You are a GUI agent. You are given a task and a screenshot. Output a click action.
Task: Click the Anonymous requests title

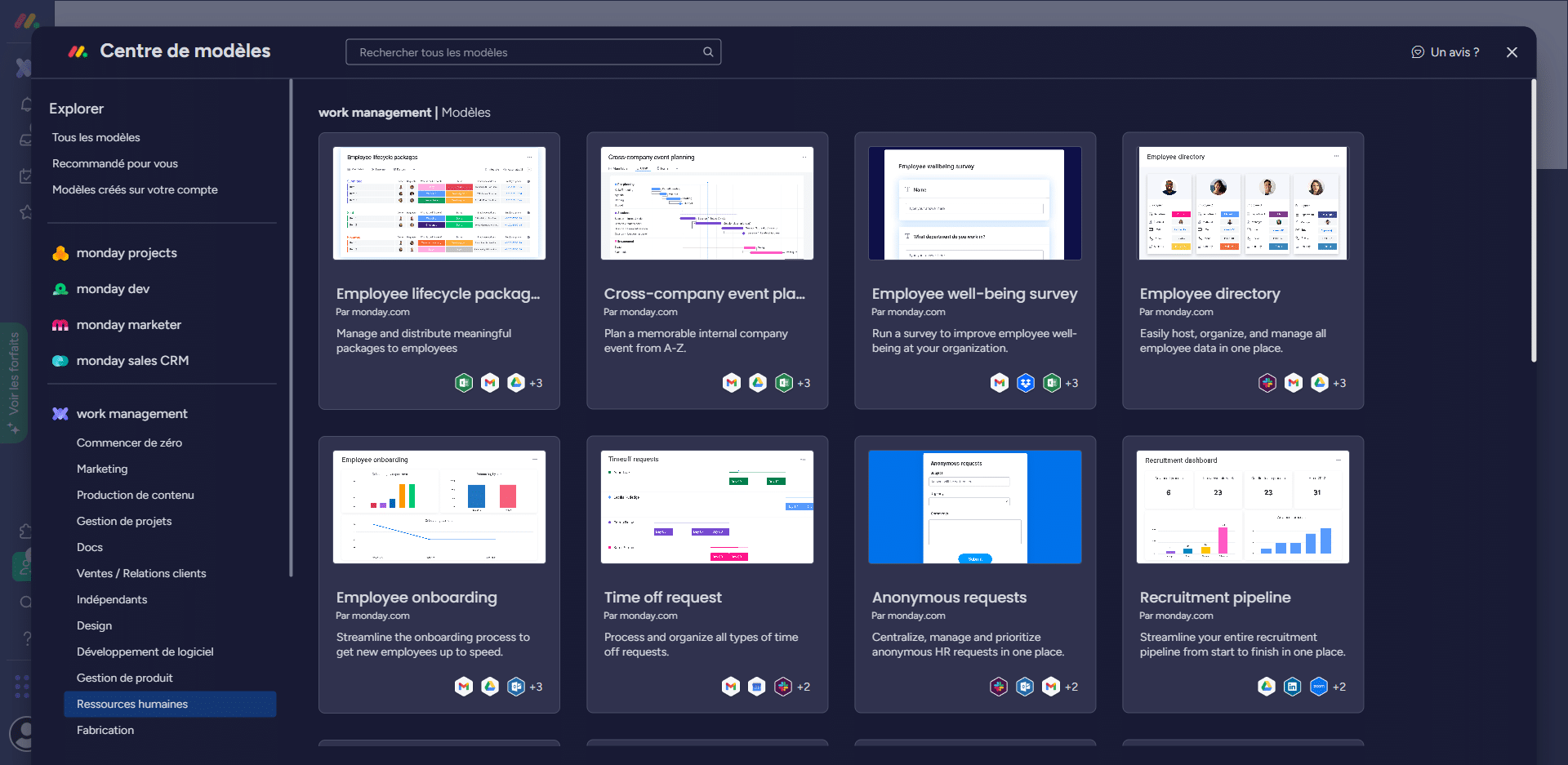pyautogui.click(x=949, y=598)
